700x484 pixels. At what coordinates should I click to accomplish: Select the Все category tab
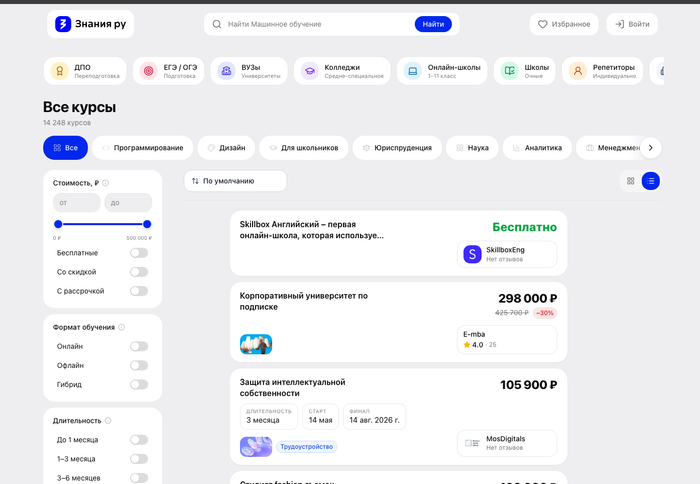point(65,148)
